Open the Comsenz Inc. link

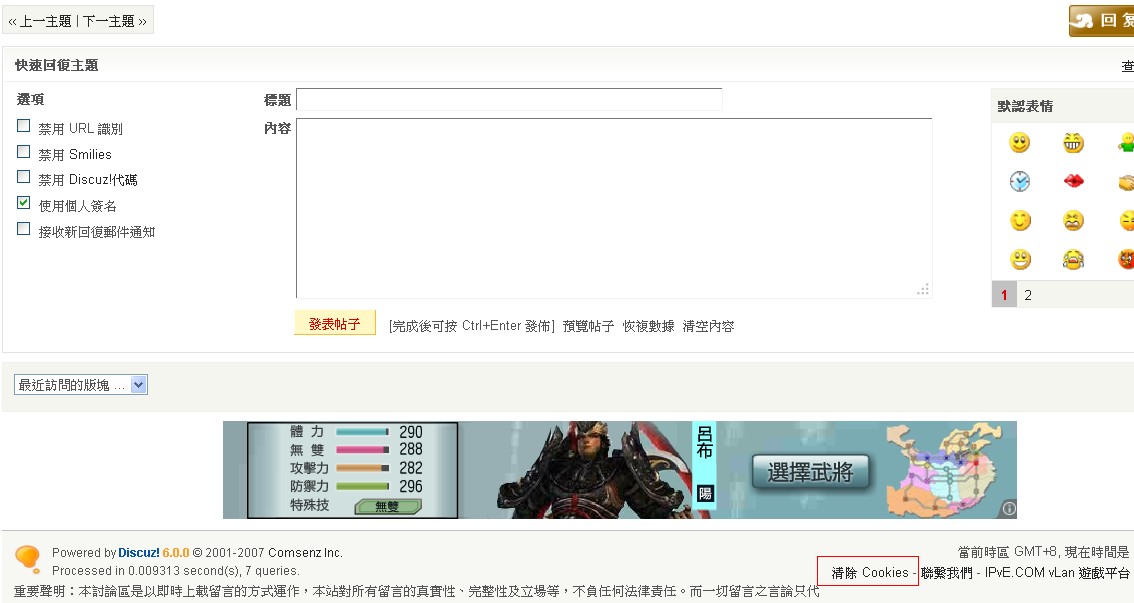point(305,552)
